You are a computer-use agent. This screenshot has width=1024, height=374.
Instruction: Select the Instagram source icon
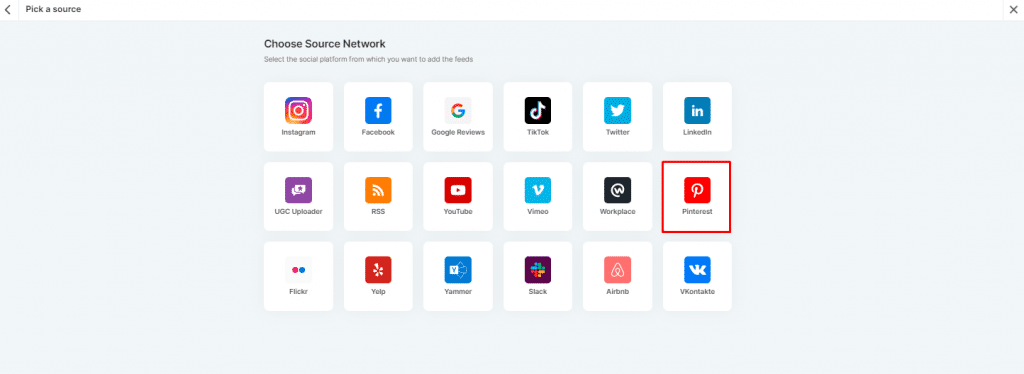coord(298,110)
